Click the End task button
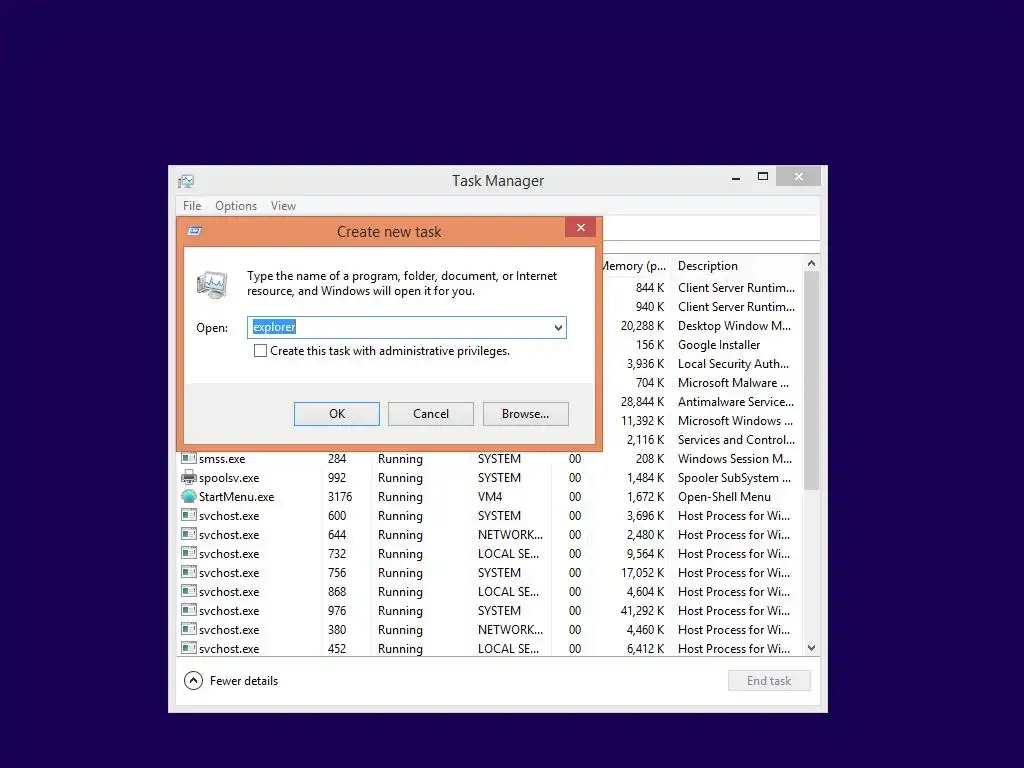The width and height of the screenshot is (1024, 768). pos(769,680)
